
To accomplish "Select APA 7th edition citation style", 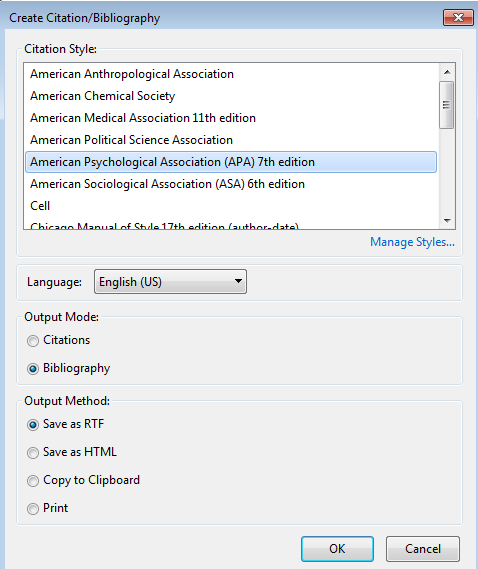I will tap(231, 162).
